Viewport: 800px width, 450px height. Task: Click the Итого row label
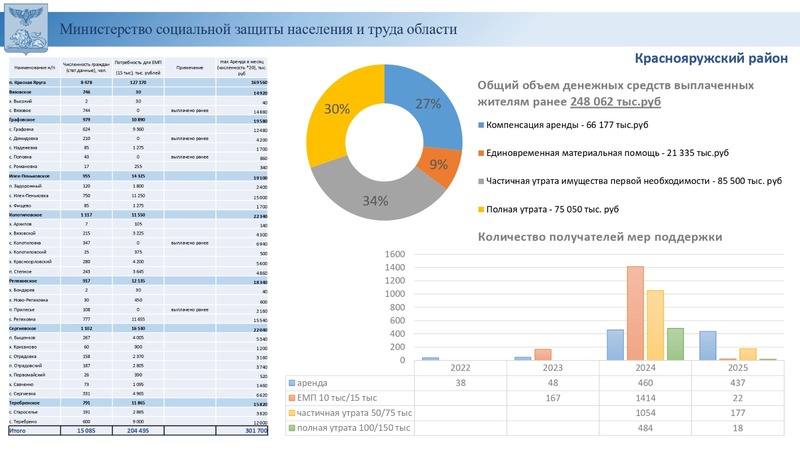17,431
